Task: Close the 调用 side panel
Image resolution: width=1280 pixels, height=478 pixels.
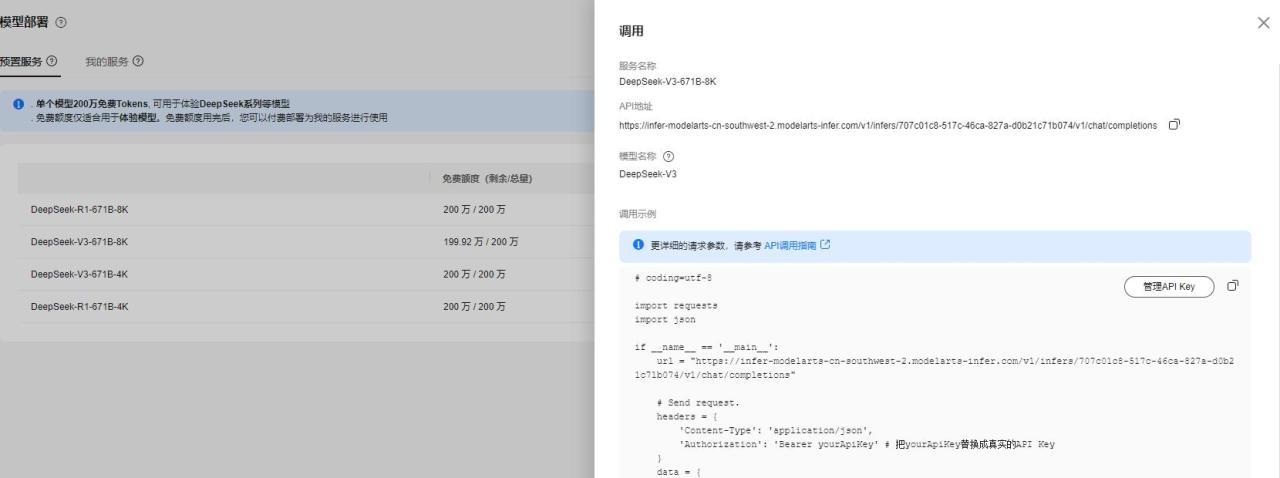Action: tap(1263, 23)
